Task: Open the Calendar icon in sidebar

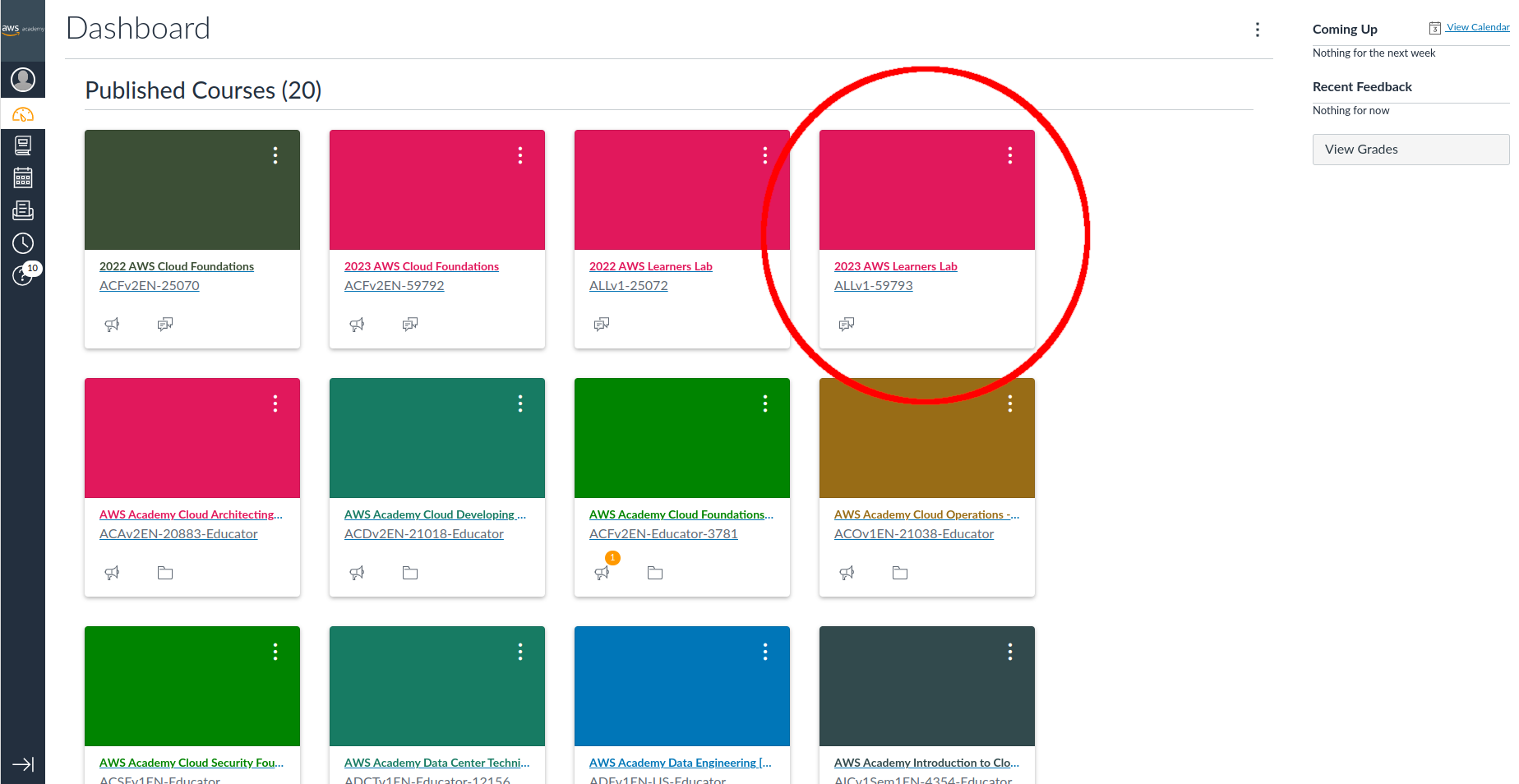Action: pyautogui.click(x=23, y=178)
